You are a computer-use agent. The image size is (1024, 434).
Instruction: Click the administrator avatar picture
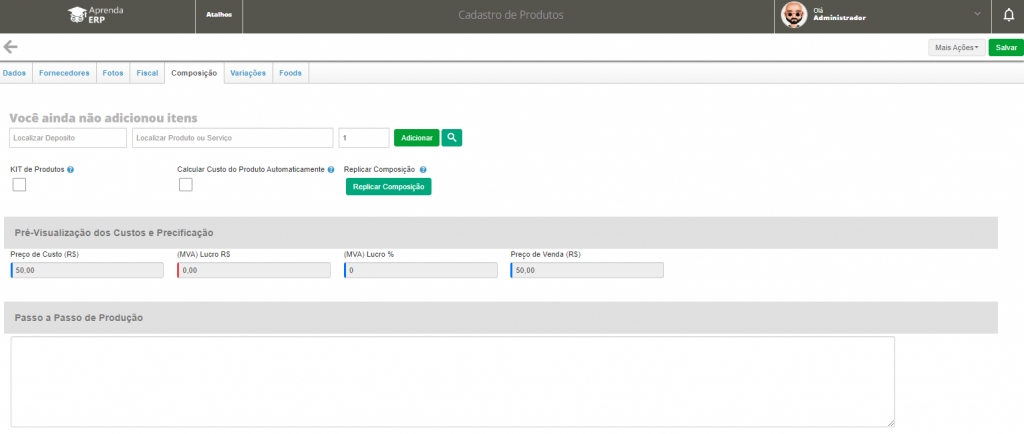coord(793,15)
